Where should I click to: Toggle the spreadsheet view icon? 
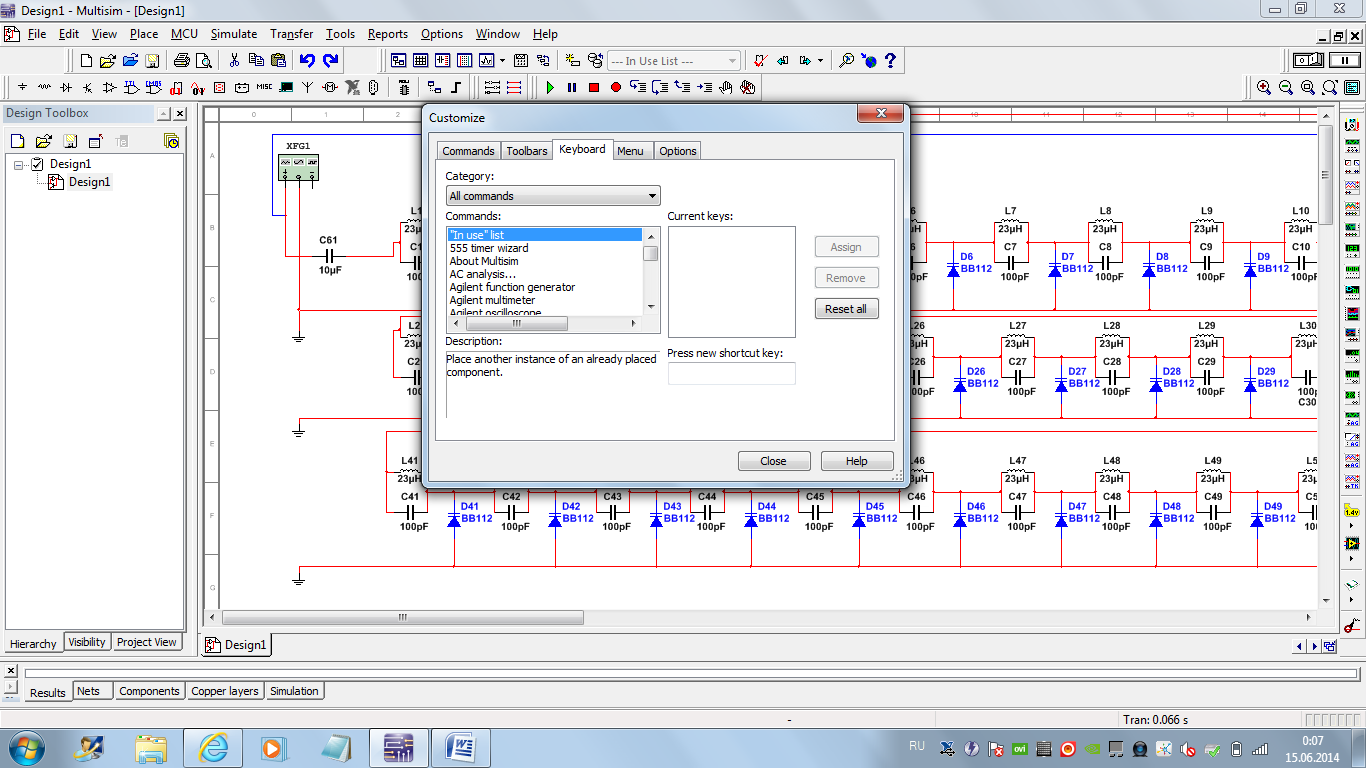click(421, 60)
